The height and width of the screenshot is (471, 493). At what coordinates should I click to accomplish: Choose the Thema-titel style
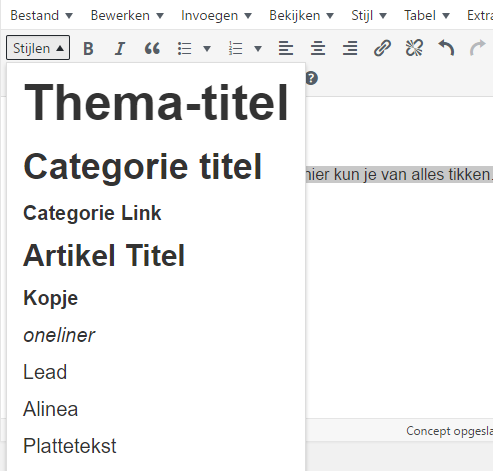[156, 103]
